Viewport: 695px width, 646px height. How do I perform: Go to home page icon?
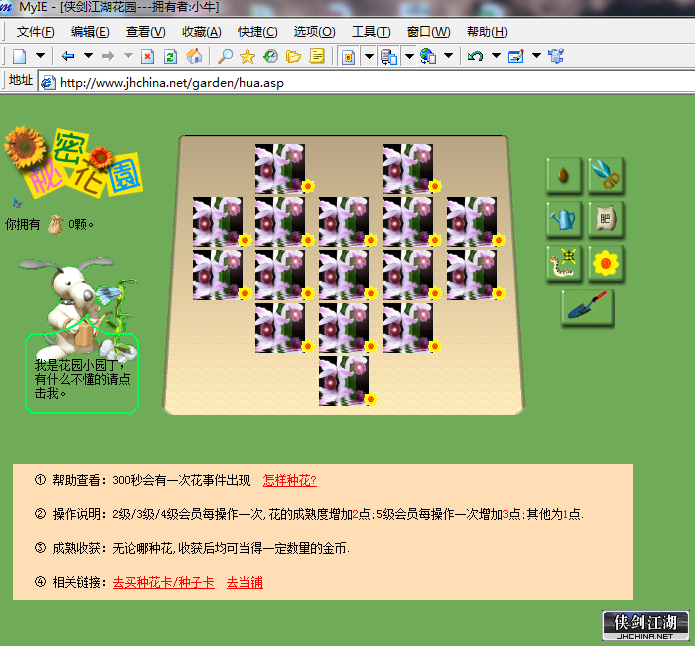pos(194,56)
